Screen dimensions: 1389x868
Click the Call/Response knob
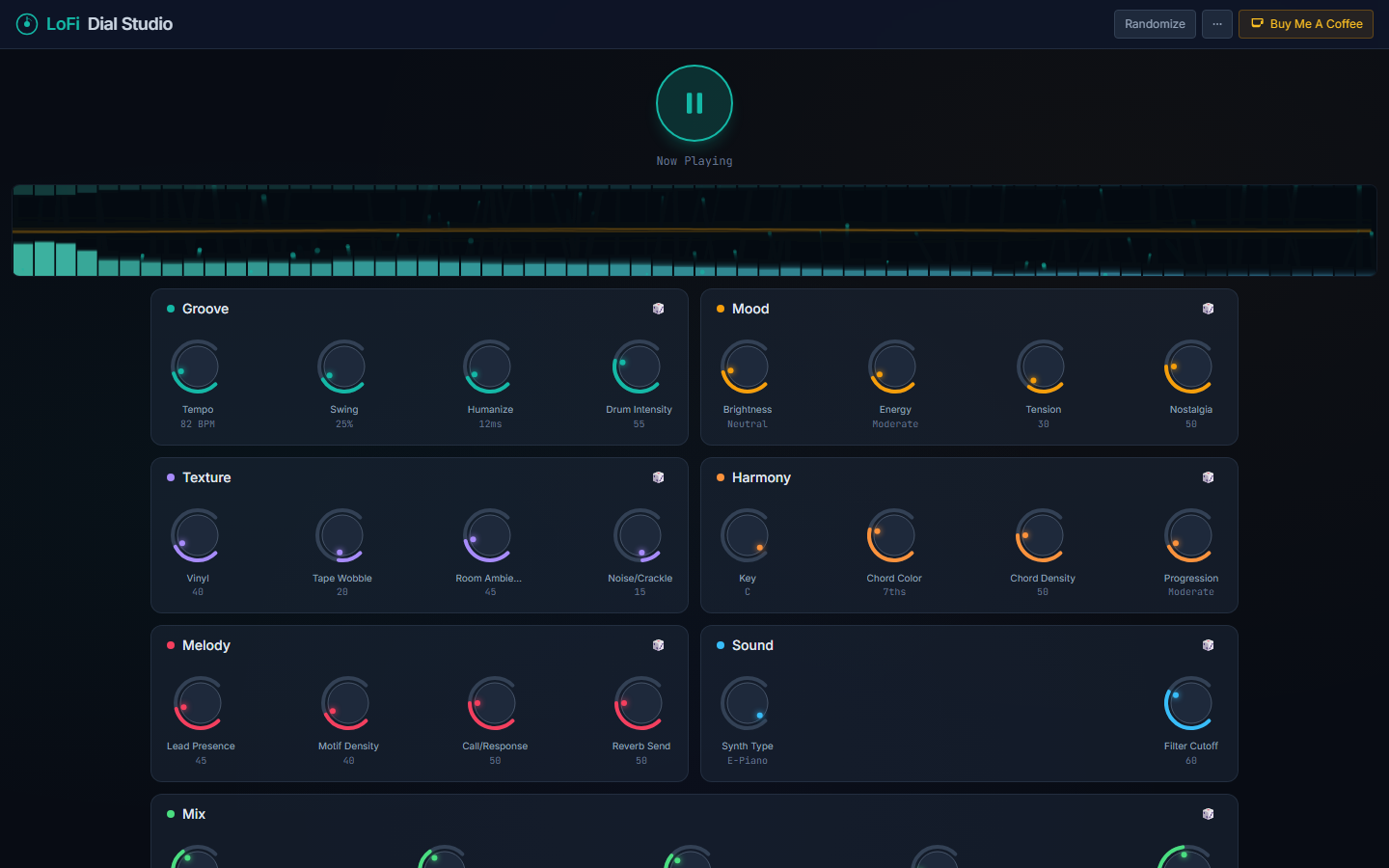(x=495, y=703)
